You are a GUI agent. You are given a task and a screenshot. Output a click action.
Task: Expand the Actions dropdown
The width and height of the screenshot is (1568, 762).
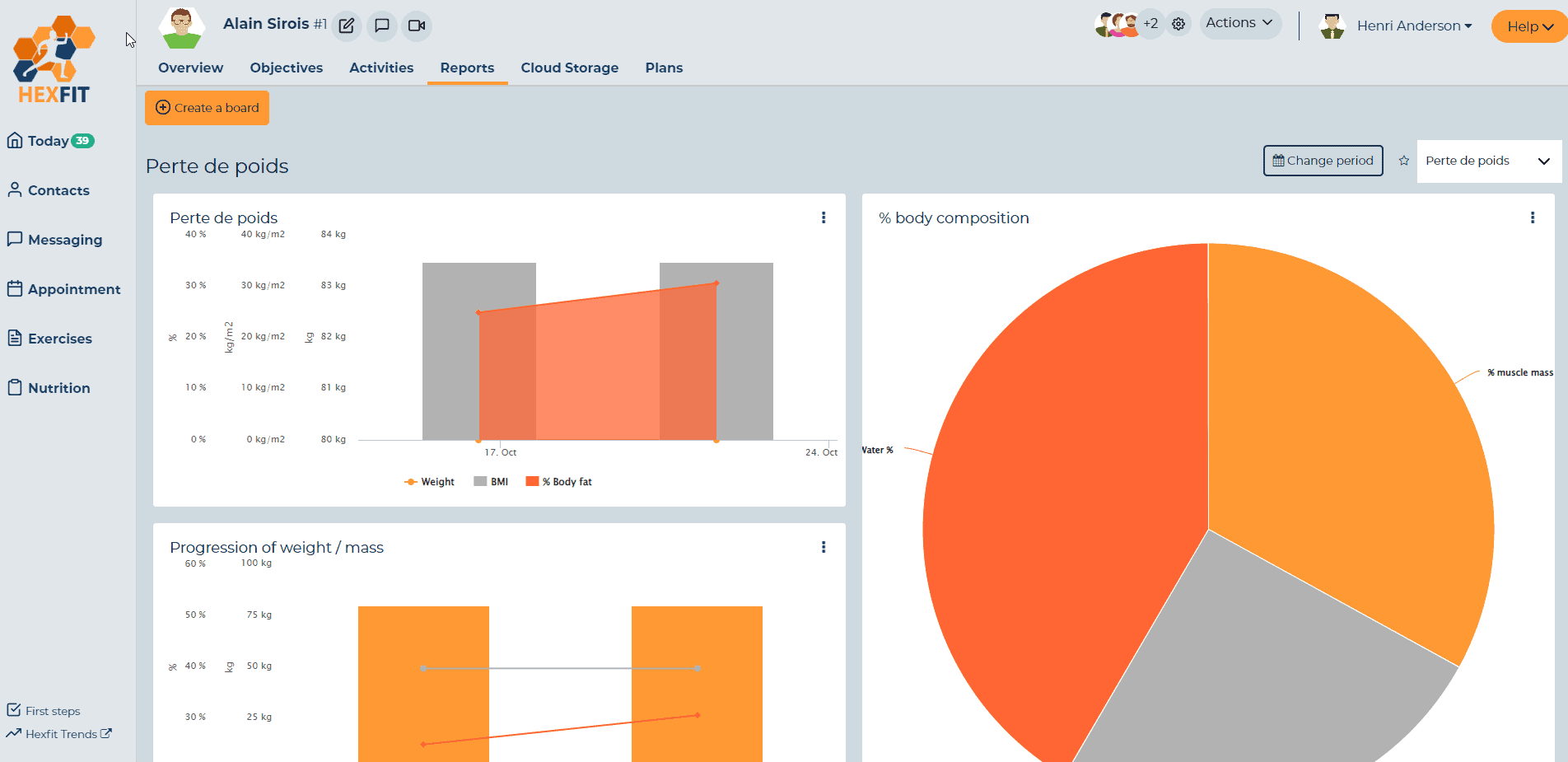pos(1239,23)
